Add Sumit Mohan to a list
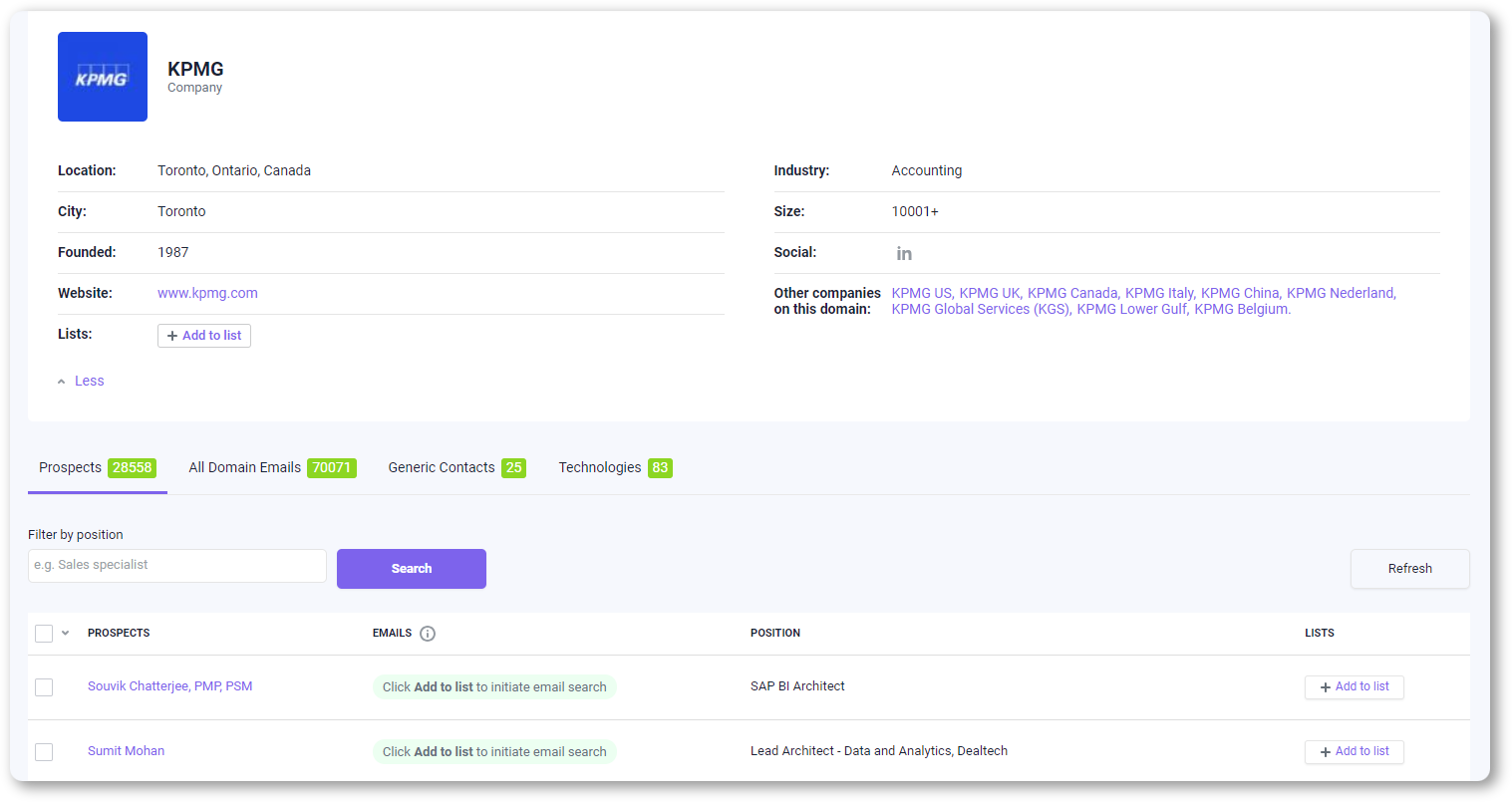 [1354, 752]
